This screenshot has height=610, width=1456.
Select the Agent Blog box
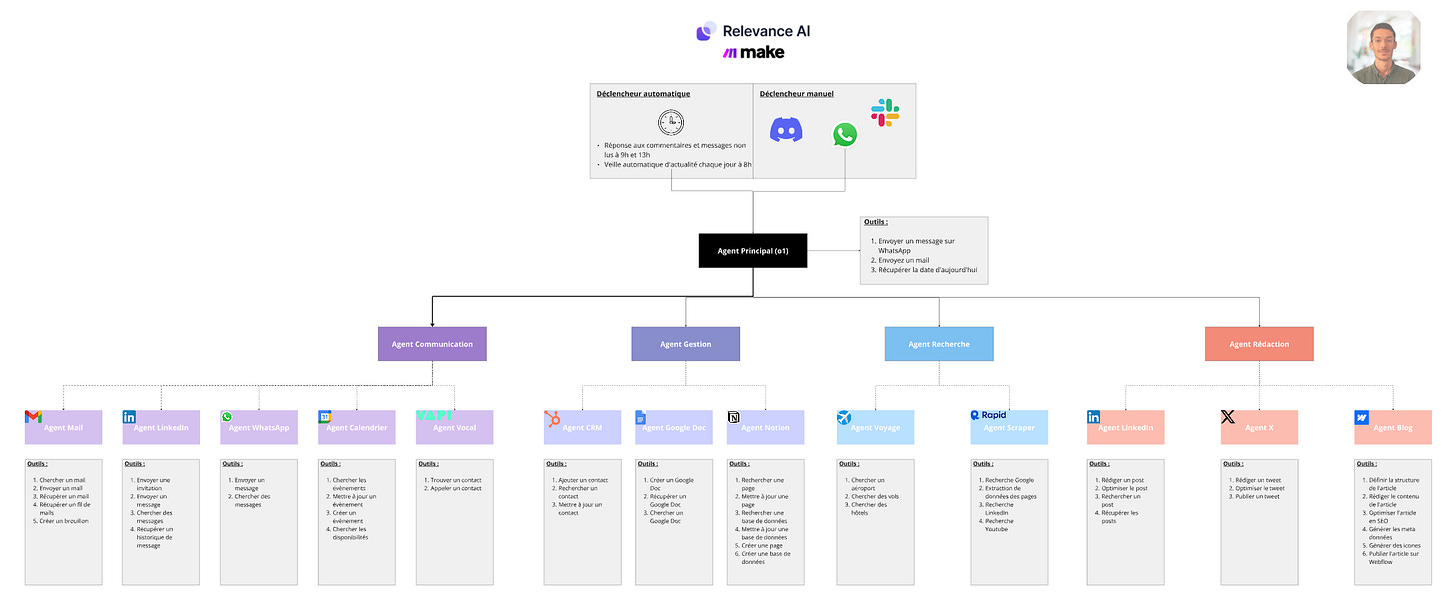pyautogui.click(x=1393, y=427)
